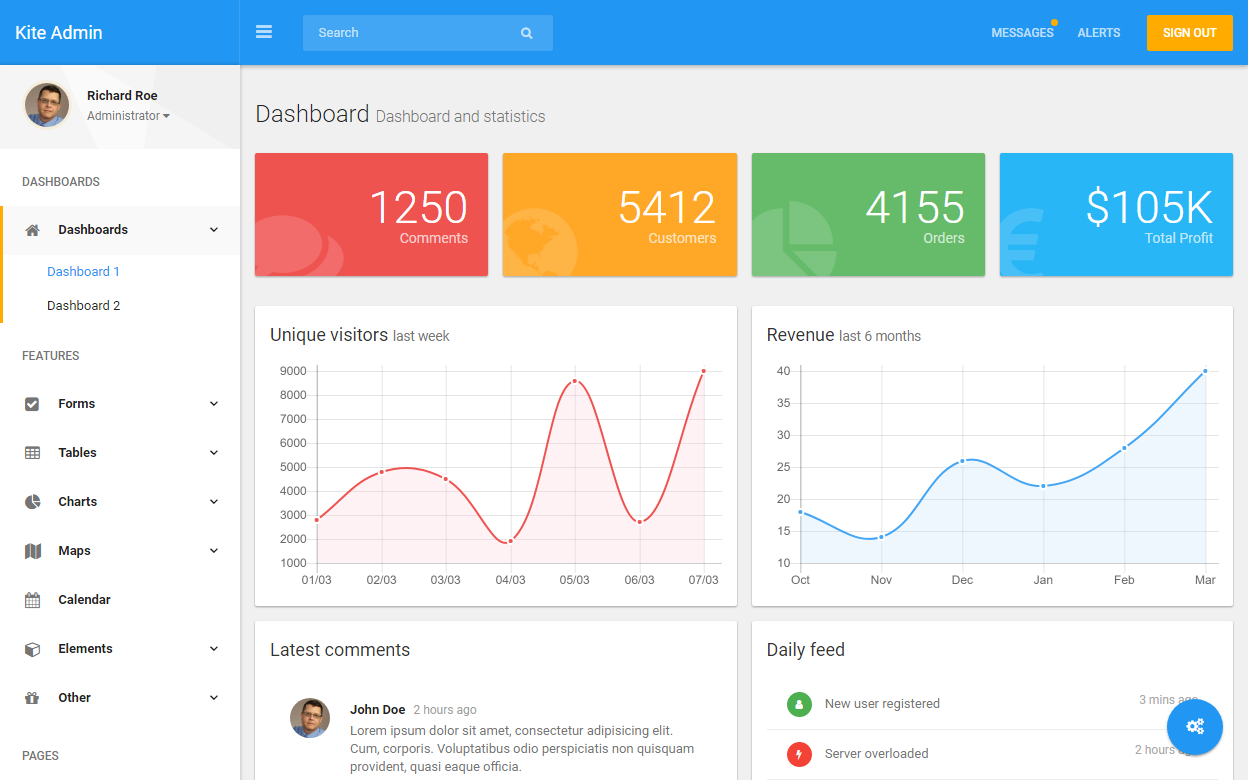This screenshot has height=780, width=1248.
Task: Click the 'New user registered' feed text
Action: click(x=882, y=704)
